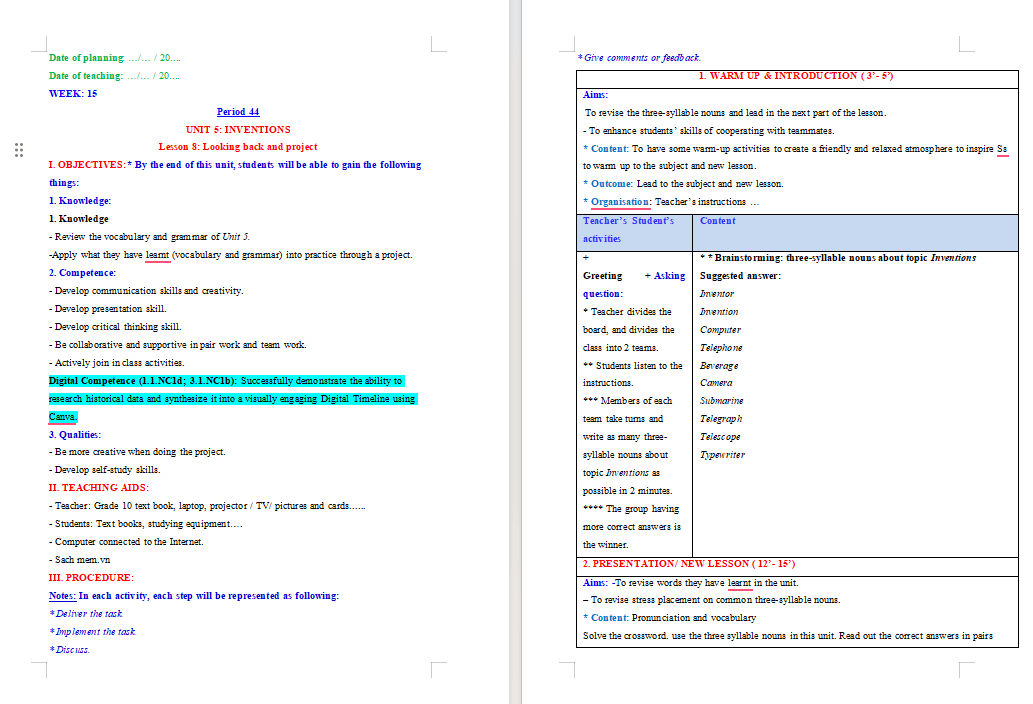The width and height of the screenshot is (1033, 704).
Task: Click the word "Typewriter" in suggested answers
Action: pos(722,455)
